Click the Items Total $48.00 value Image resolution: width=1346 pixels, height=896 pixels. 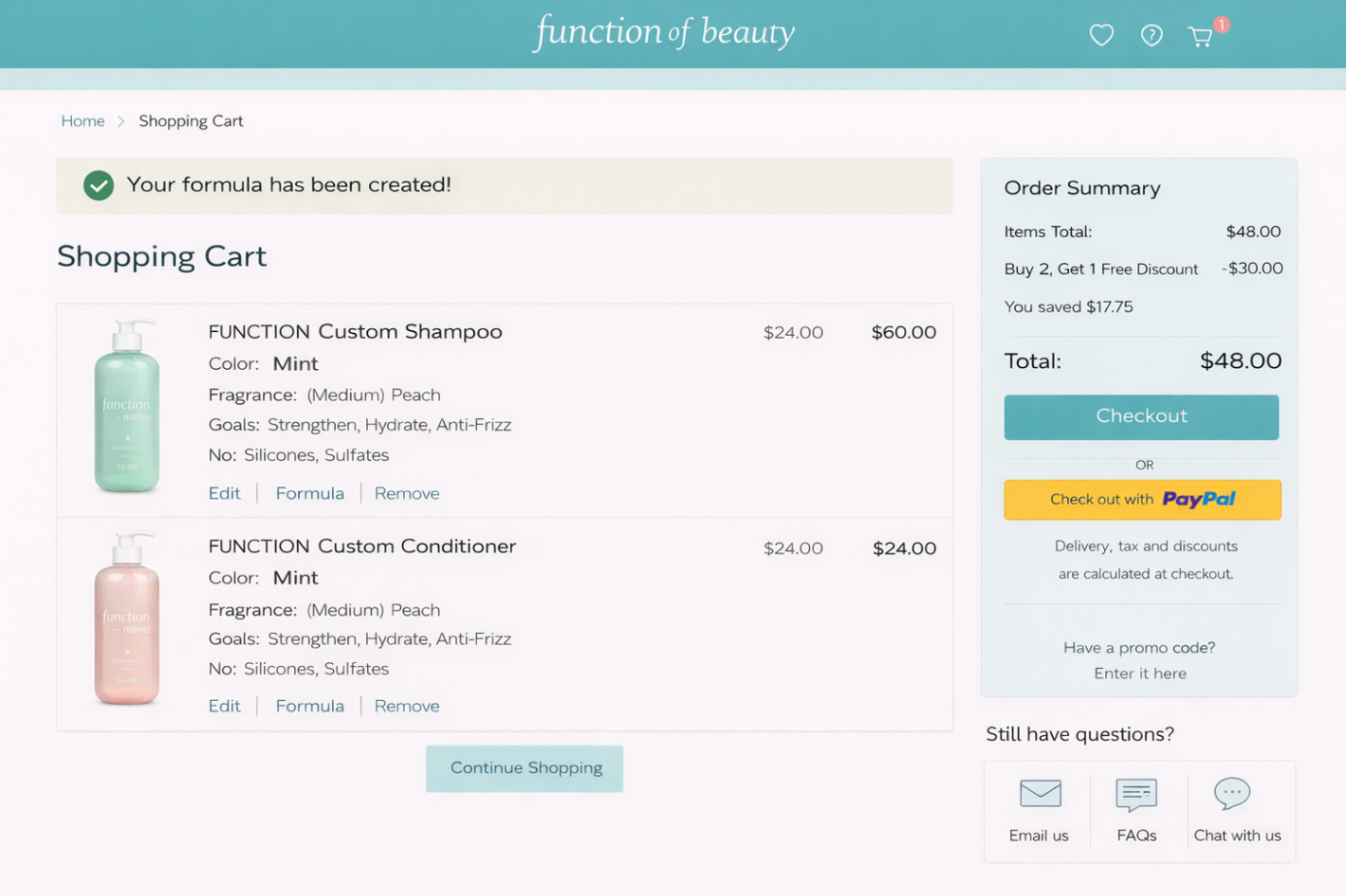point(1254,232)
